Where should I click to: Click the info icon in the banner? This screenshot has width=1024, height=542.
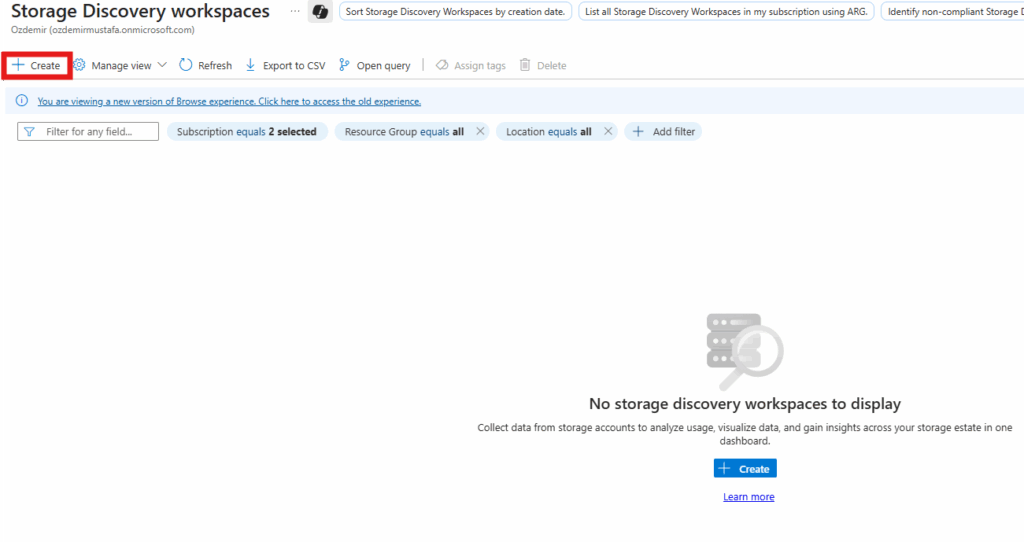[x=22, y=101]
